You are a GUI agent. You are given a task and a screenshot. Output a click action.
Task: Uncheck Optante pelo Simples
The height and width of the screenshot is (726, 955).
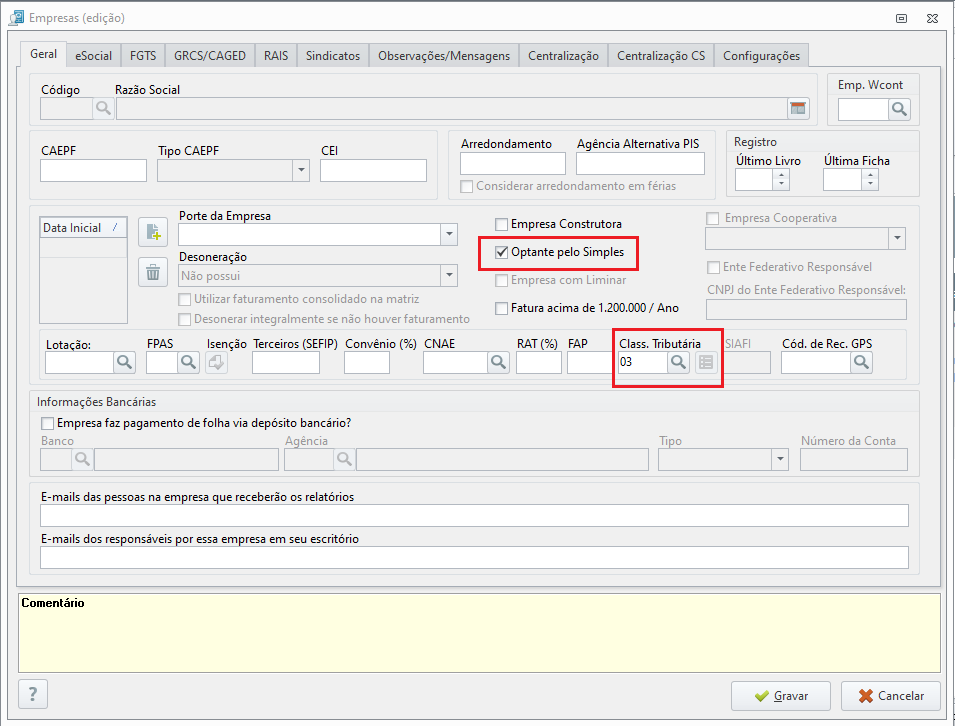coord(501,252)
